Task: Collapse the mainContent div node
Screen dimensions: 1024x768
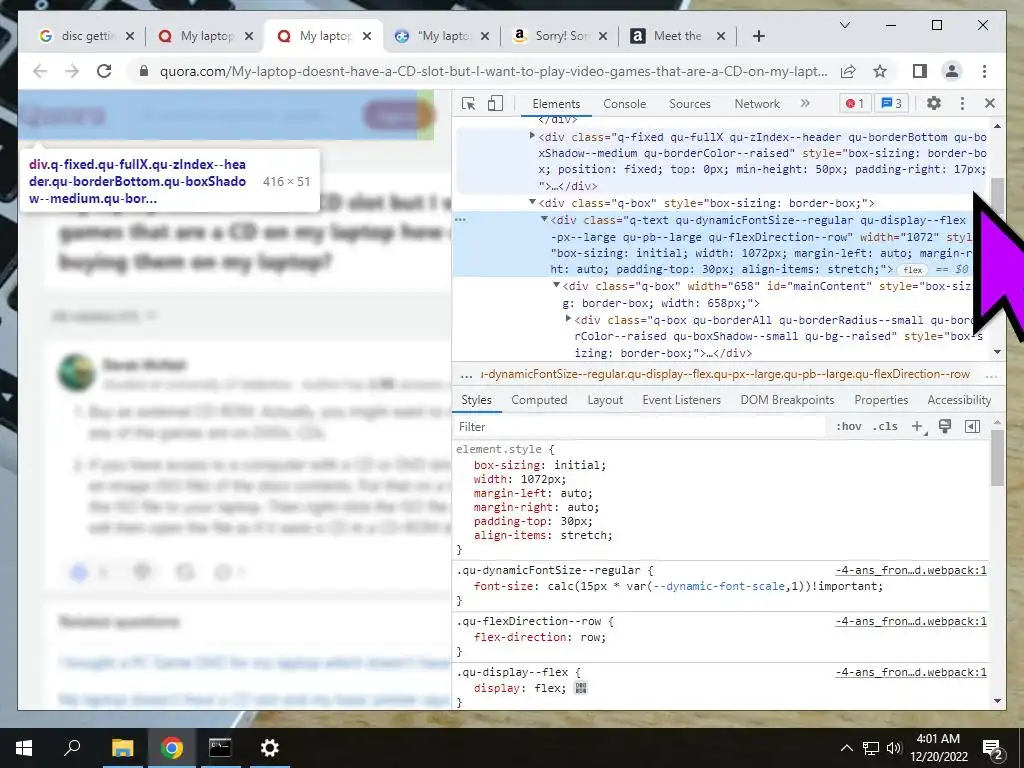Action: 556,285
